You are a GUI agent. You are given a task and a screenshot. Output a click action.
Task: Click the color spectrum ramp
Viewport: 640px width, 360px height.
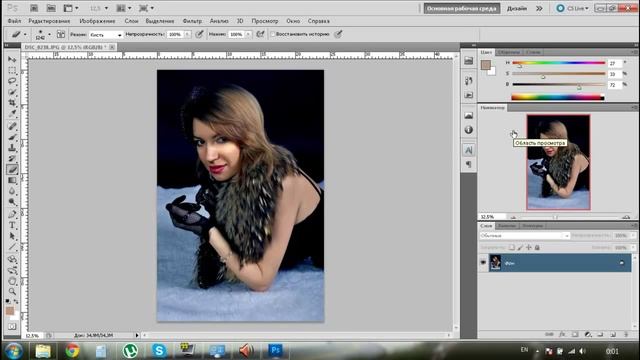[558, 97]
